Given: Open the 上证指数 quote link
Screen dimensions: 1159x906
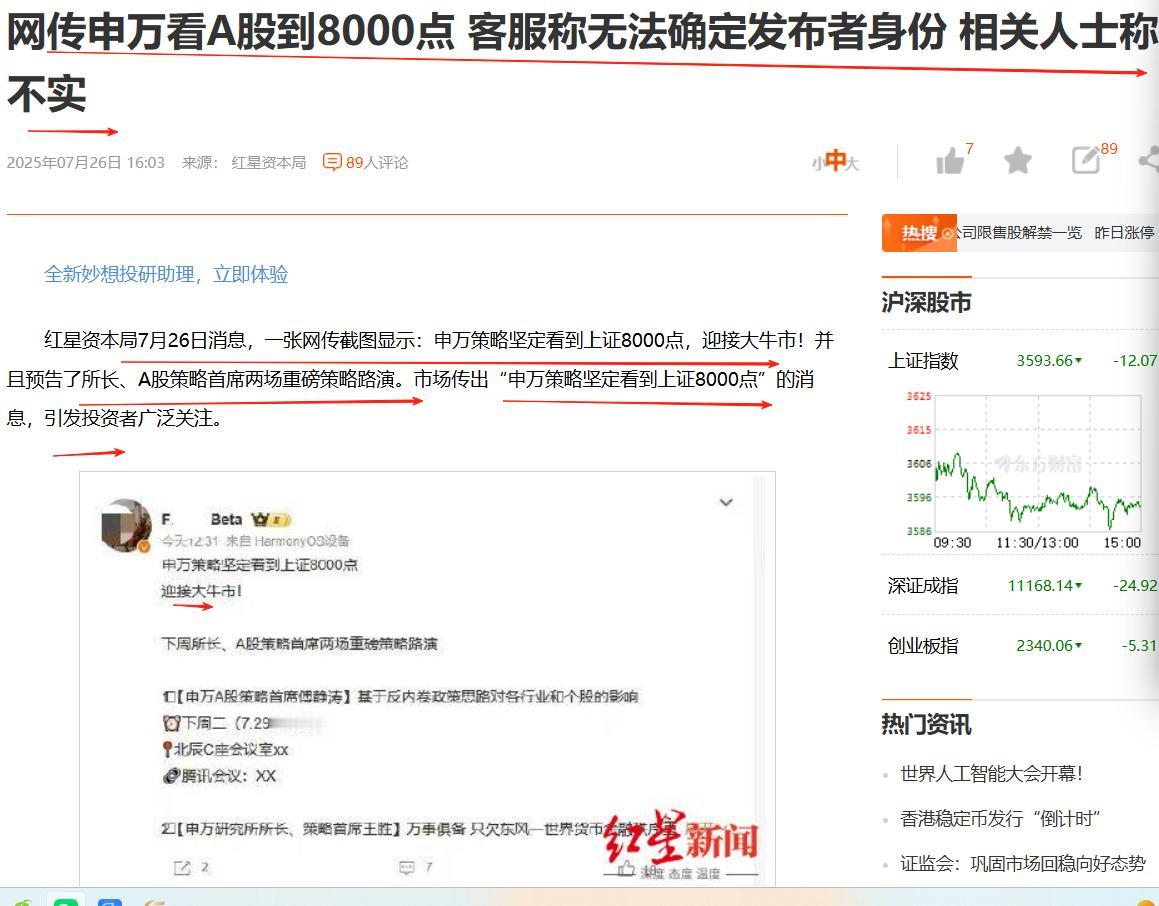Looking at the screenshot, I should pos(922,361).
